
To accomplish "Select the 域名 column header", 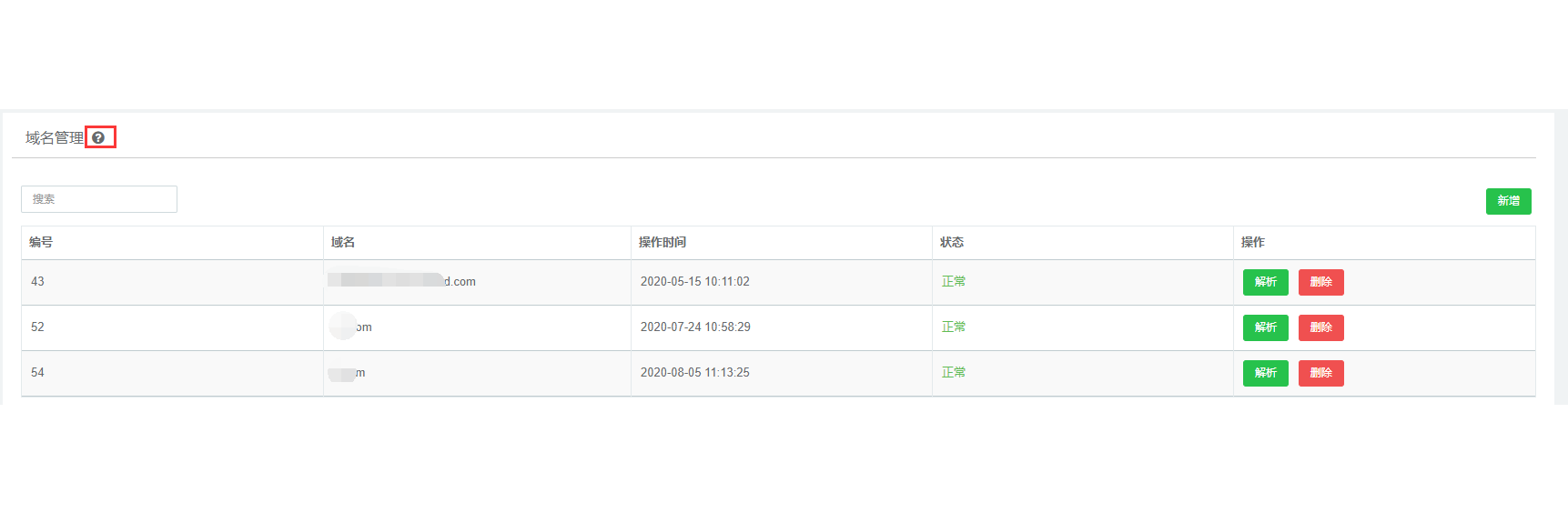I will point(343,242).
